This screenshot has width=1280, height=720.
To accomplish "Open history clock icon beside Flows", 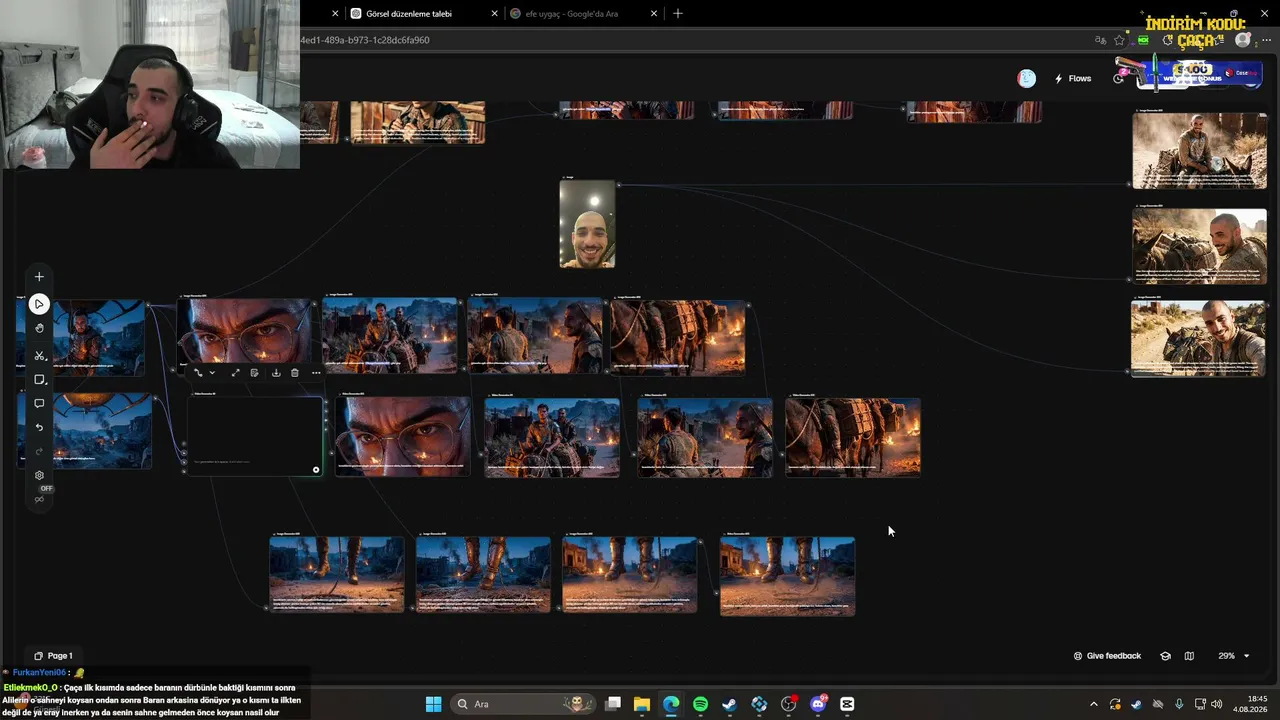I will point(1118,79).
